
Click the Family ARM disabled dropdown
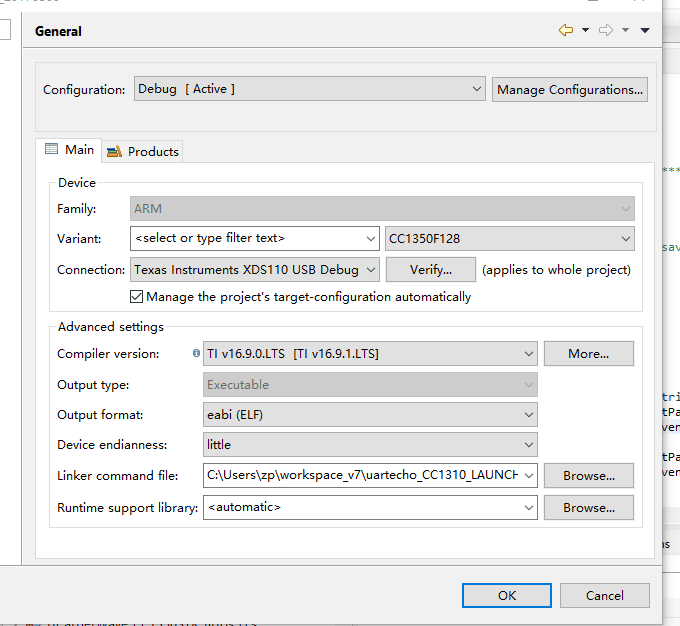[x=382, y=209]
